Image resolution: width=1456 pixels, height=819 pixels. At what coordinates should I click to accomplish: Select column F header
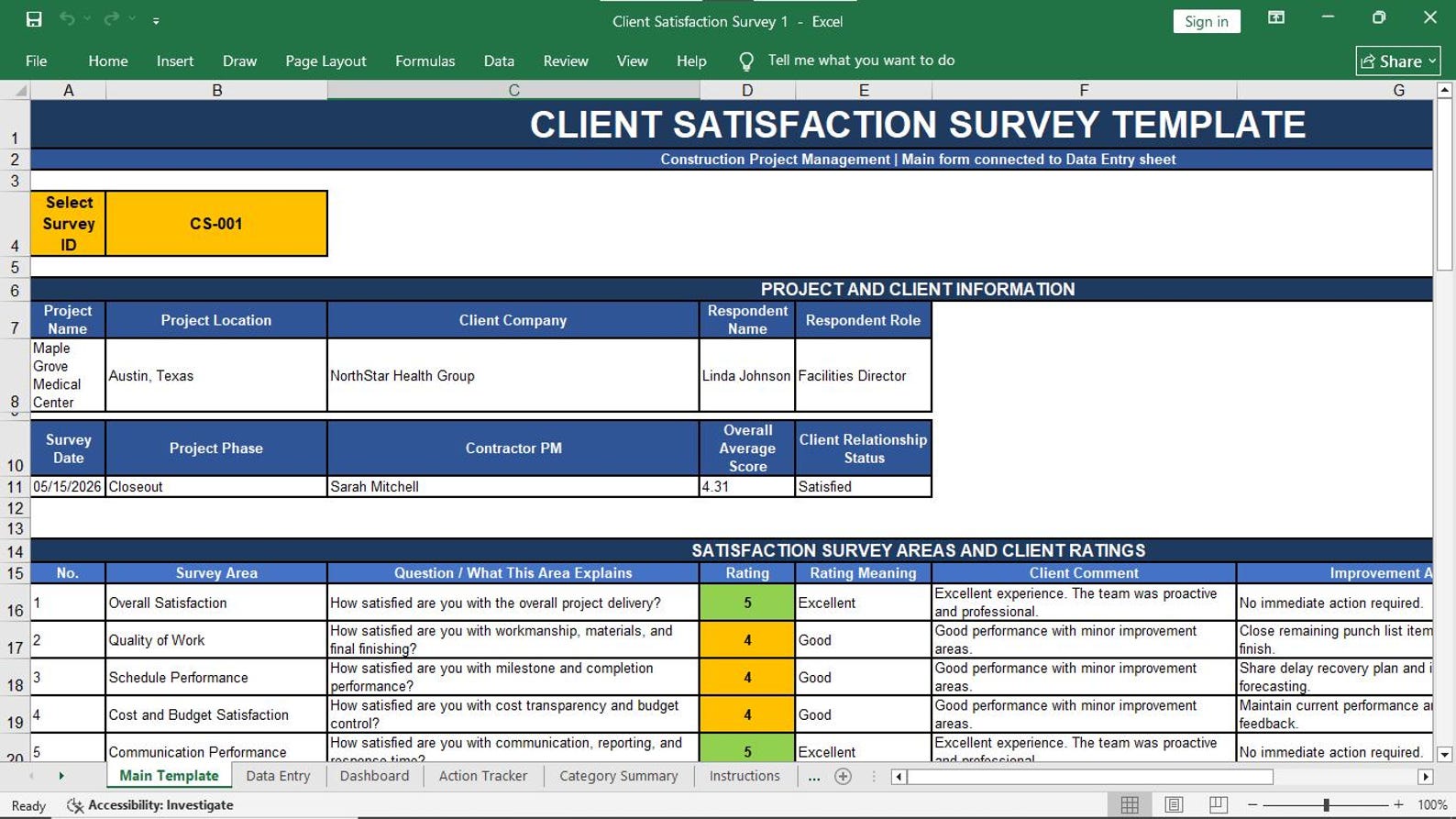click(1084, 90)
